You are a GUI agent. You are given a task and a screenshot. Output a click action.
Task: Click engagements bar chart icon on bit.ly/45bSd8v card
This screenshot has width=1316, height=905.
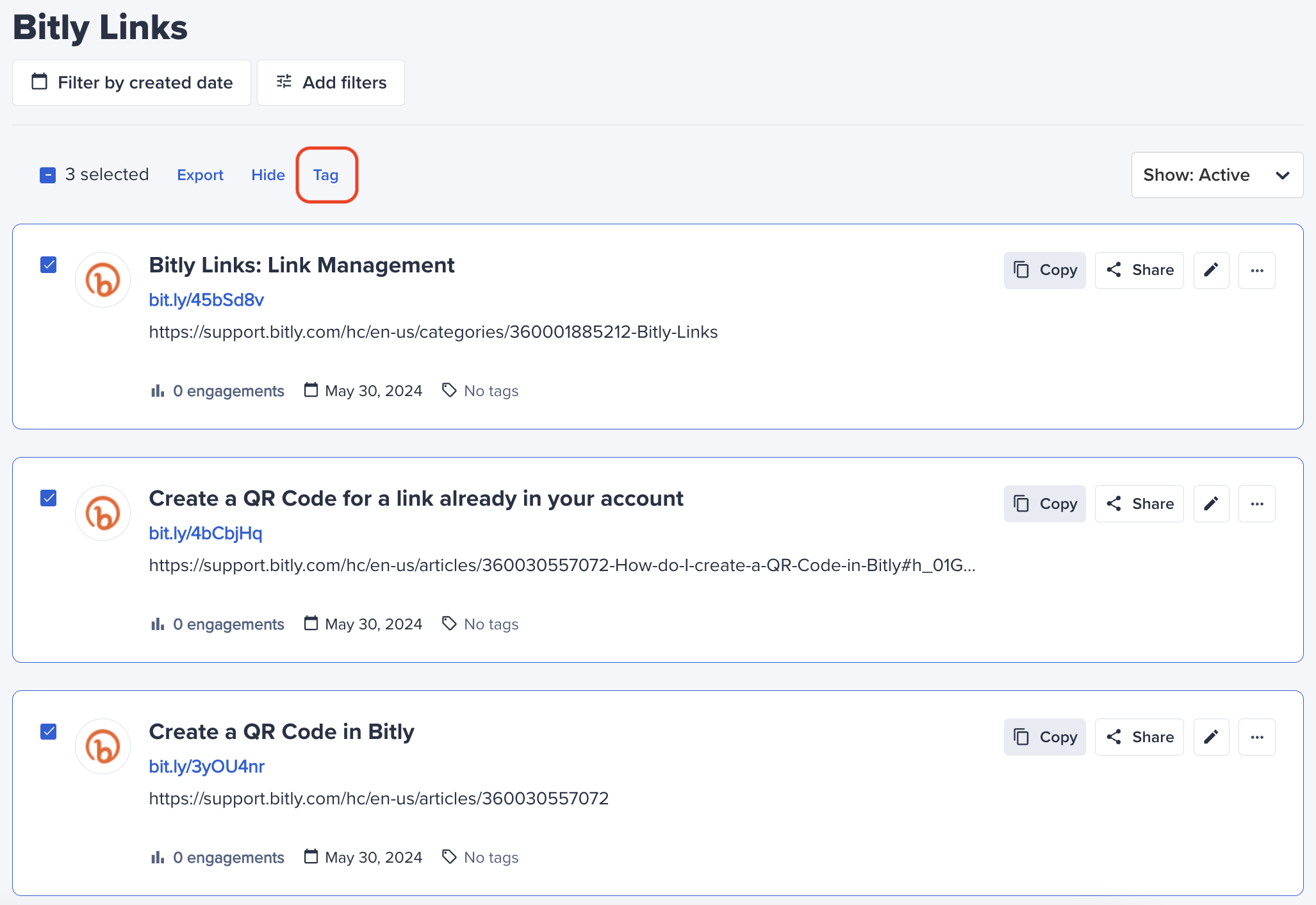coord(158,391)
